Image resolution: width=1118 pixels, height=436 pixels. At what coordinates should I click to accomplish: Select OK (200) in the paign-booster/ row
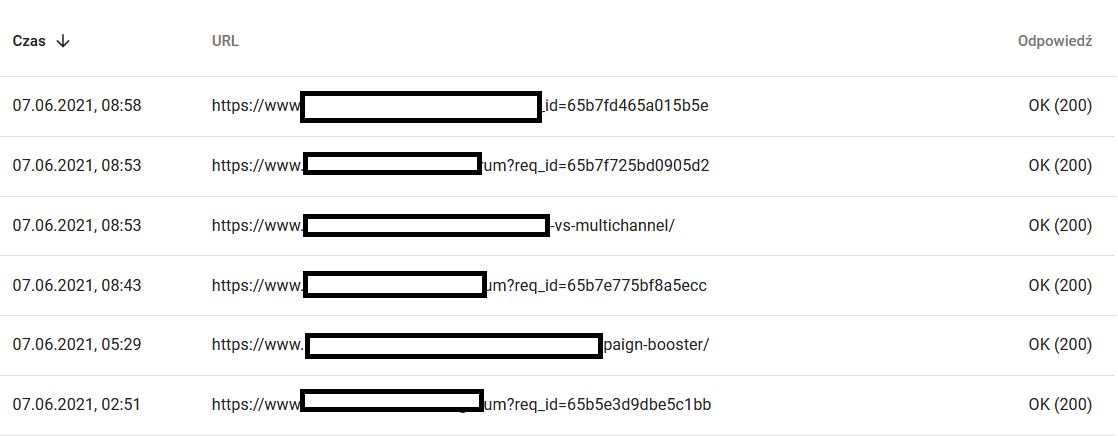[1059, 345]
